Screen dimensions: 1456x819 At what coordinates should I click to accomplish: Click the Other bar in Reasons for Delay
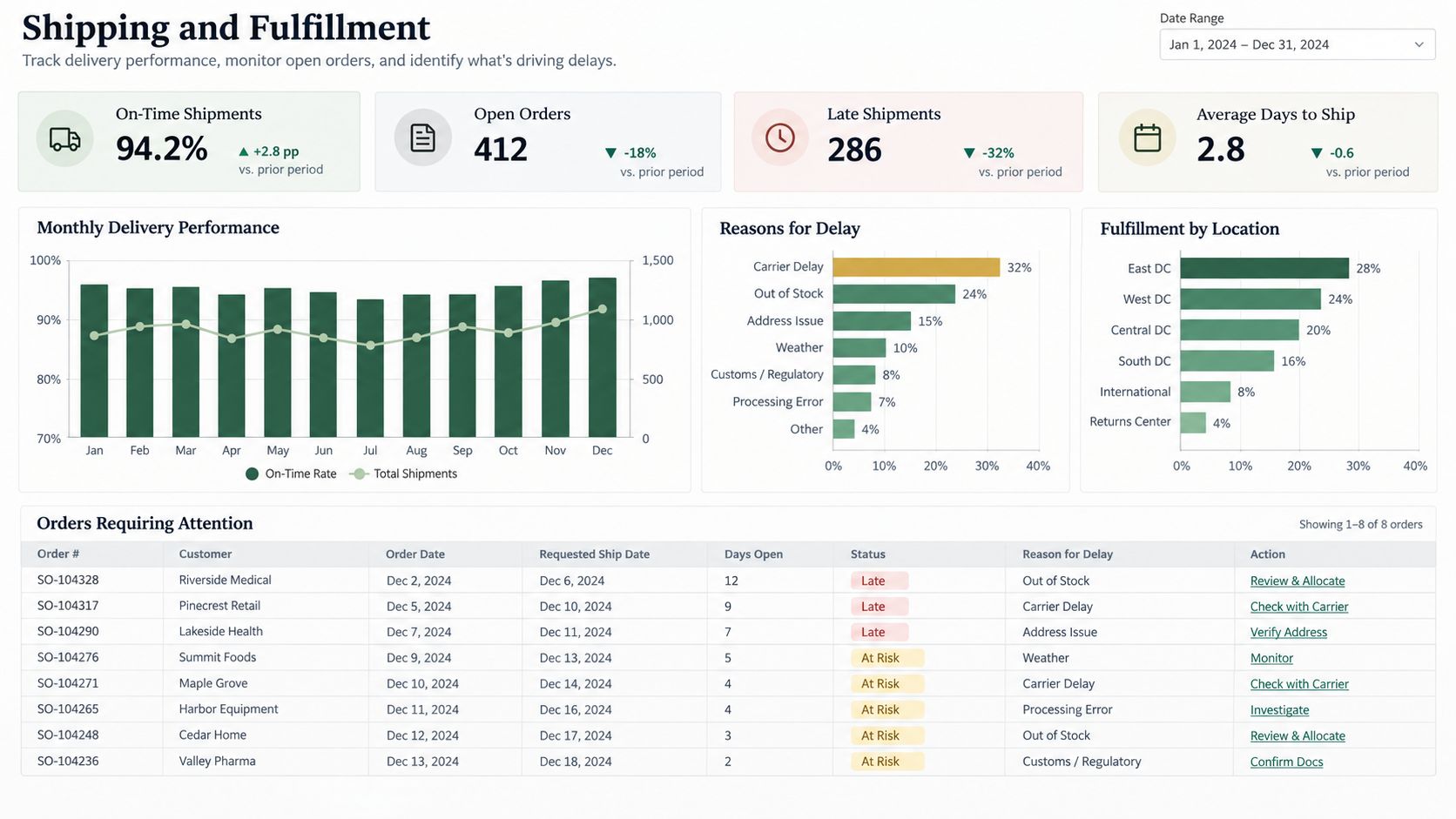tap(844, 429)
